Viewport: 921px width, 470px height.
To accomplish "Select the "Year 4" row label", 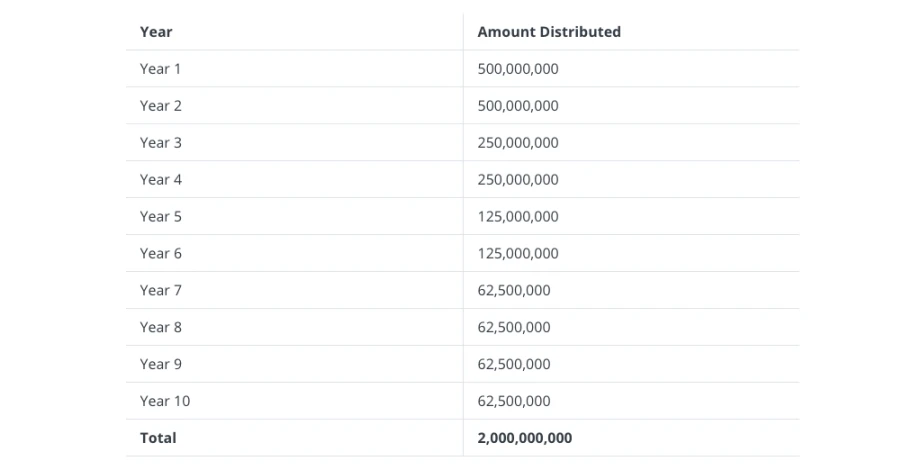I will pos(161,180).
